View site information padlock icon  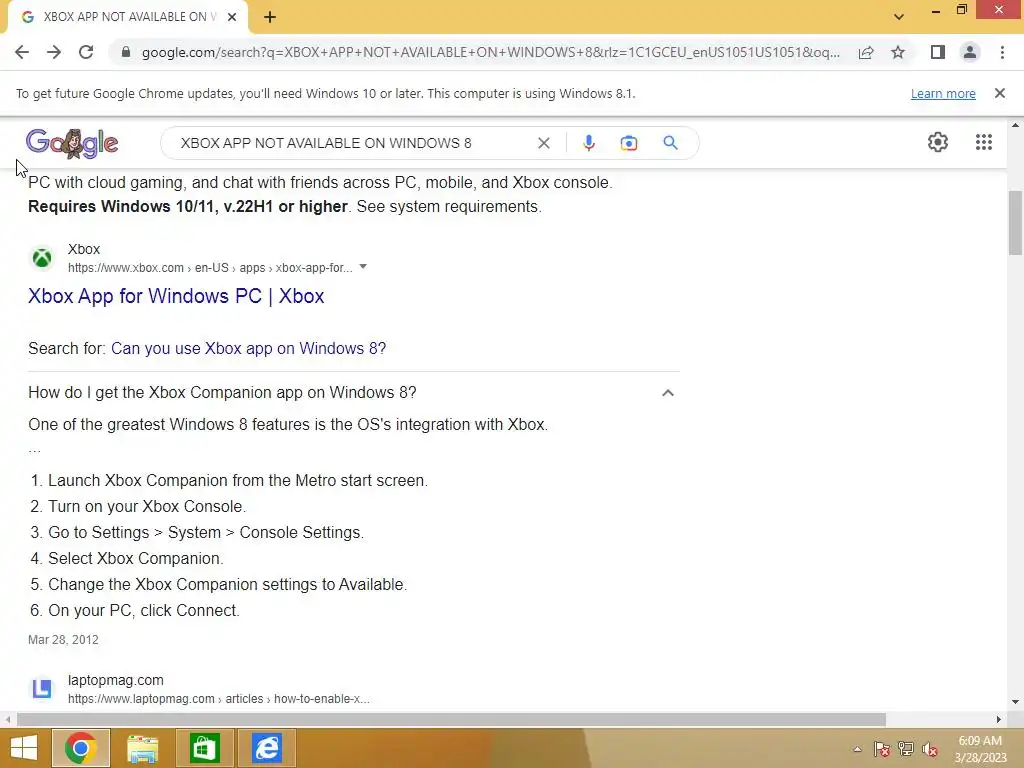point(126,52)
